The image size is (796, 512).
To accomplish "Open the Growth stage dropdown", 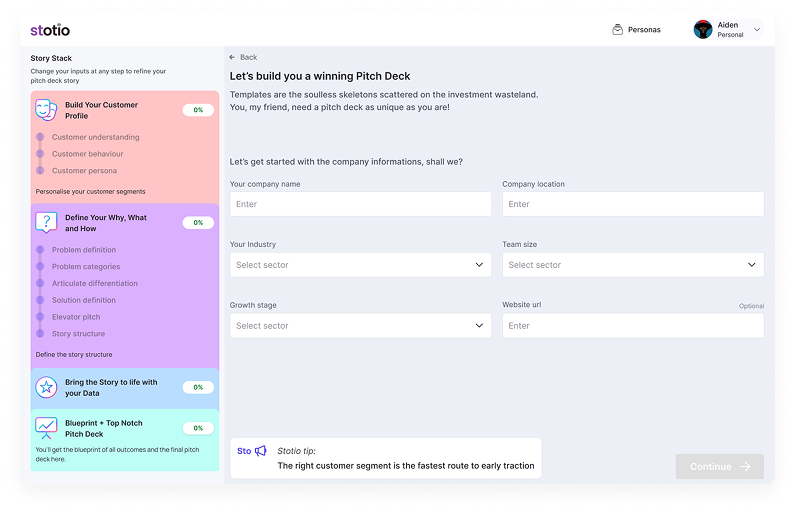I will coord(360,326).
